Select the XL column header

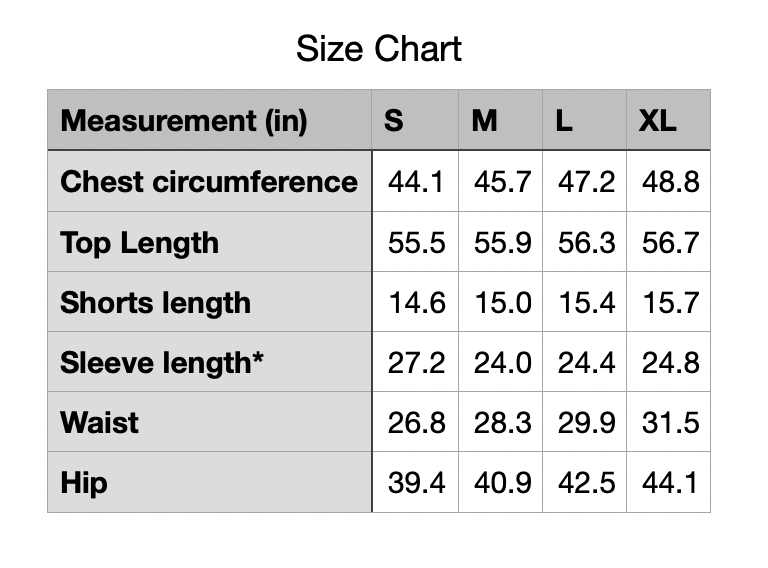point(668,120)
